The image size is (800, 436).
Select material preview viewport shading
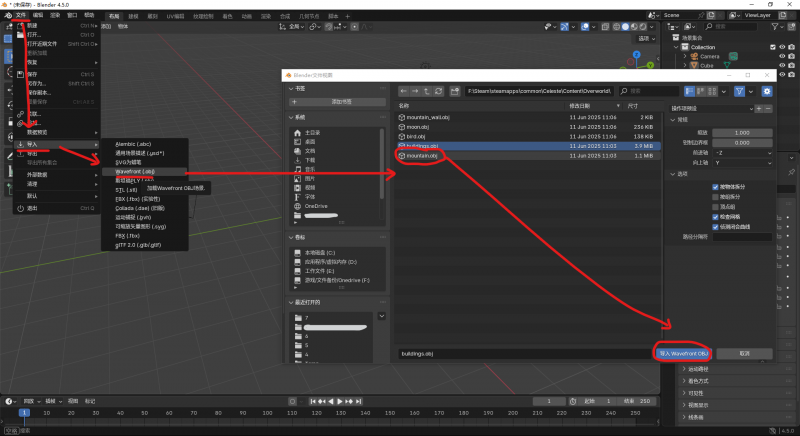coord(634,27)
